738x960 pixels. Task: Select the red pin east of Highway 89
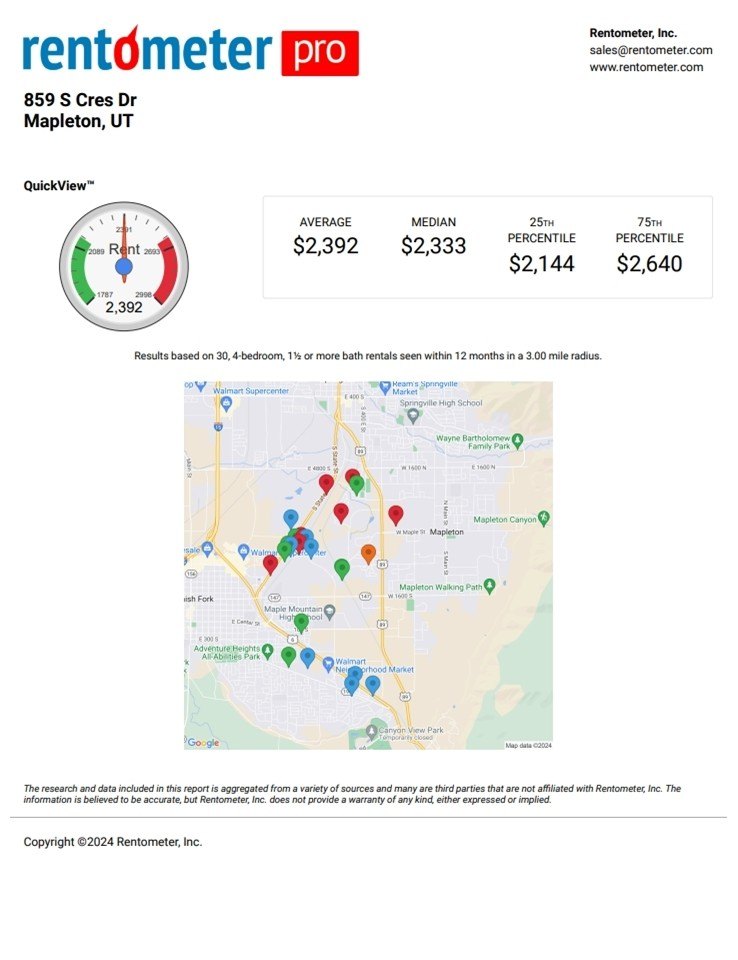(396, 515)
